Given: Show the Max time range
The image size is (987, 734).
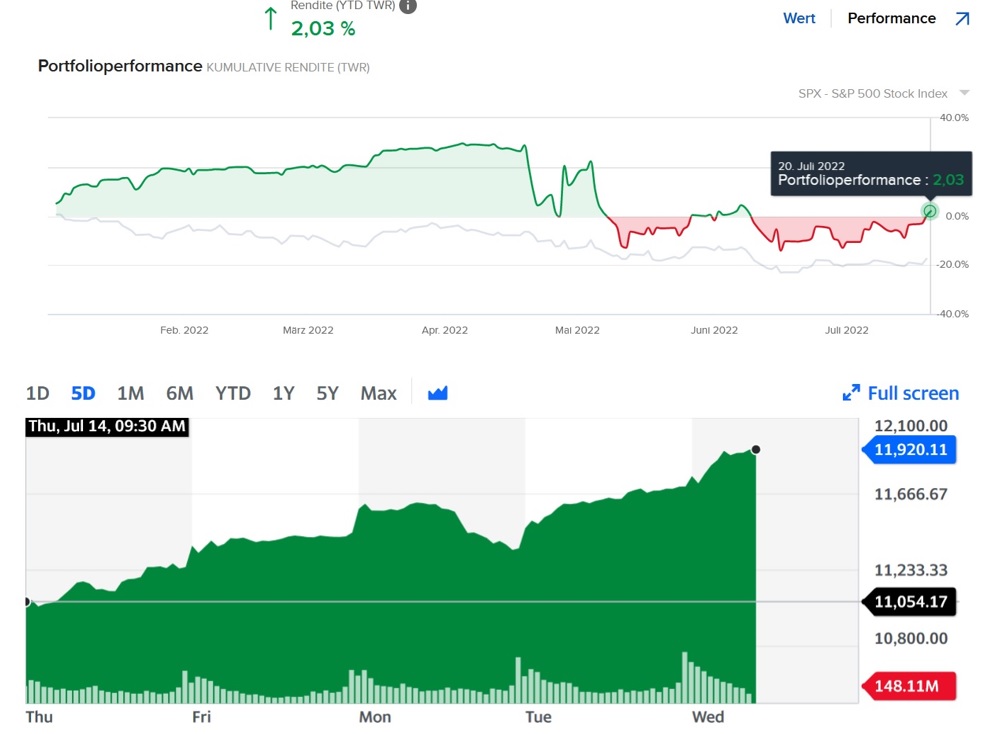Looking at the screenshot, I should [378, 393].
